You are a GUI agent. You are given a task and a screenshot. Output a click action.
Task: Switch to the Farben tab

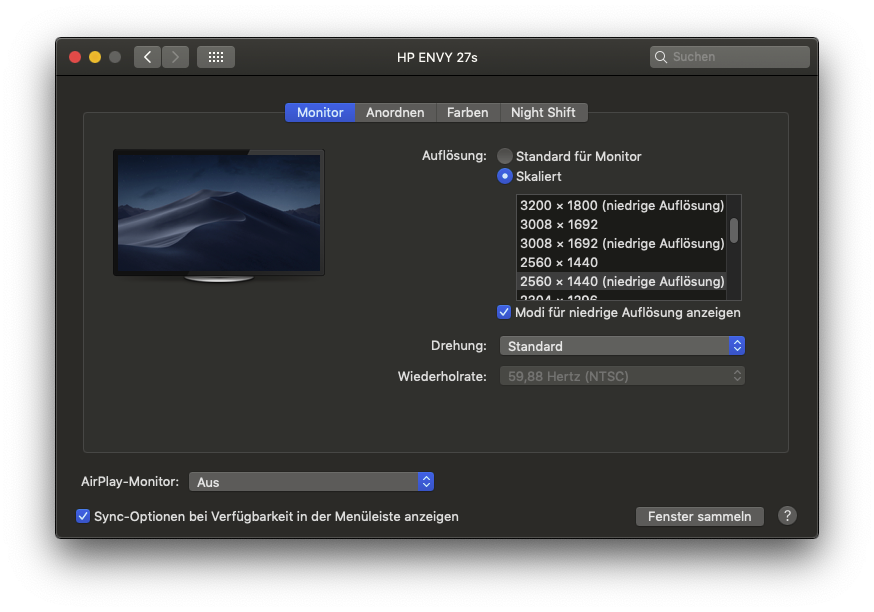click(x=468, y=113)
